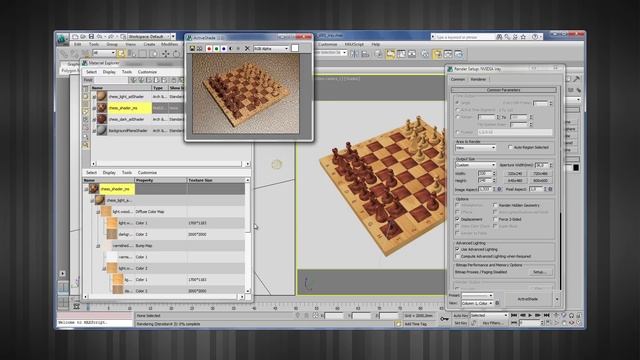The image size is (640, 360).
Task: Click the ActiveShade render button in Render Setup
Action: [x=528, y=299]
